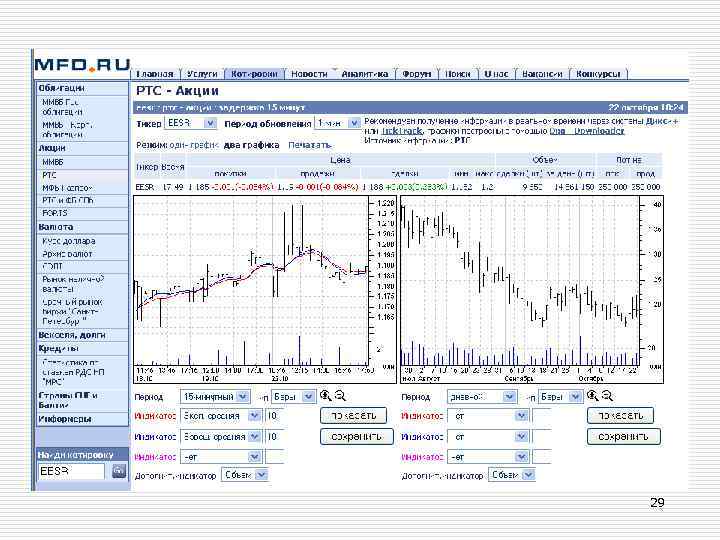The height and width of the screenshot is (540, 720).
Task: Open Страны СНГ и Балтии section
Action: (x=68, y=400)
